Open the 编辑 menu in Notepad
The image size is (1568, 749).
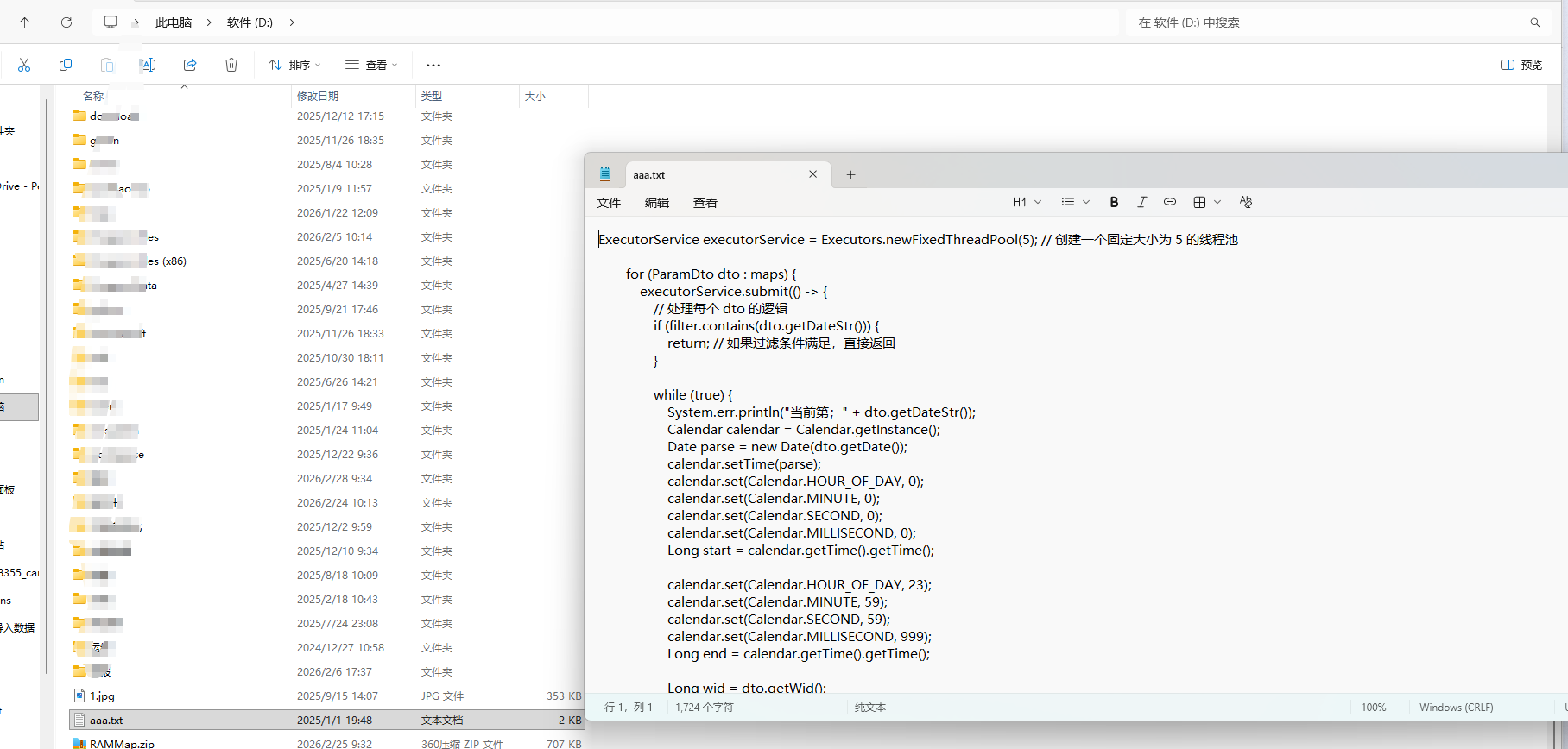pyautogui.click(x=657, y=203)
